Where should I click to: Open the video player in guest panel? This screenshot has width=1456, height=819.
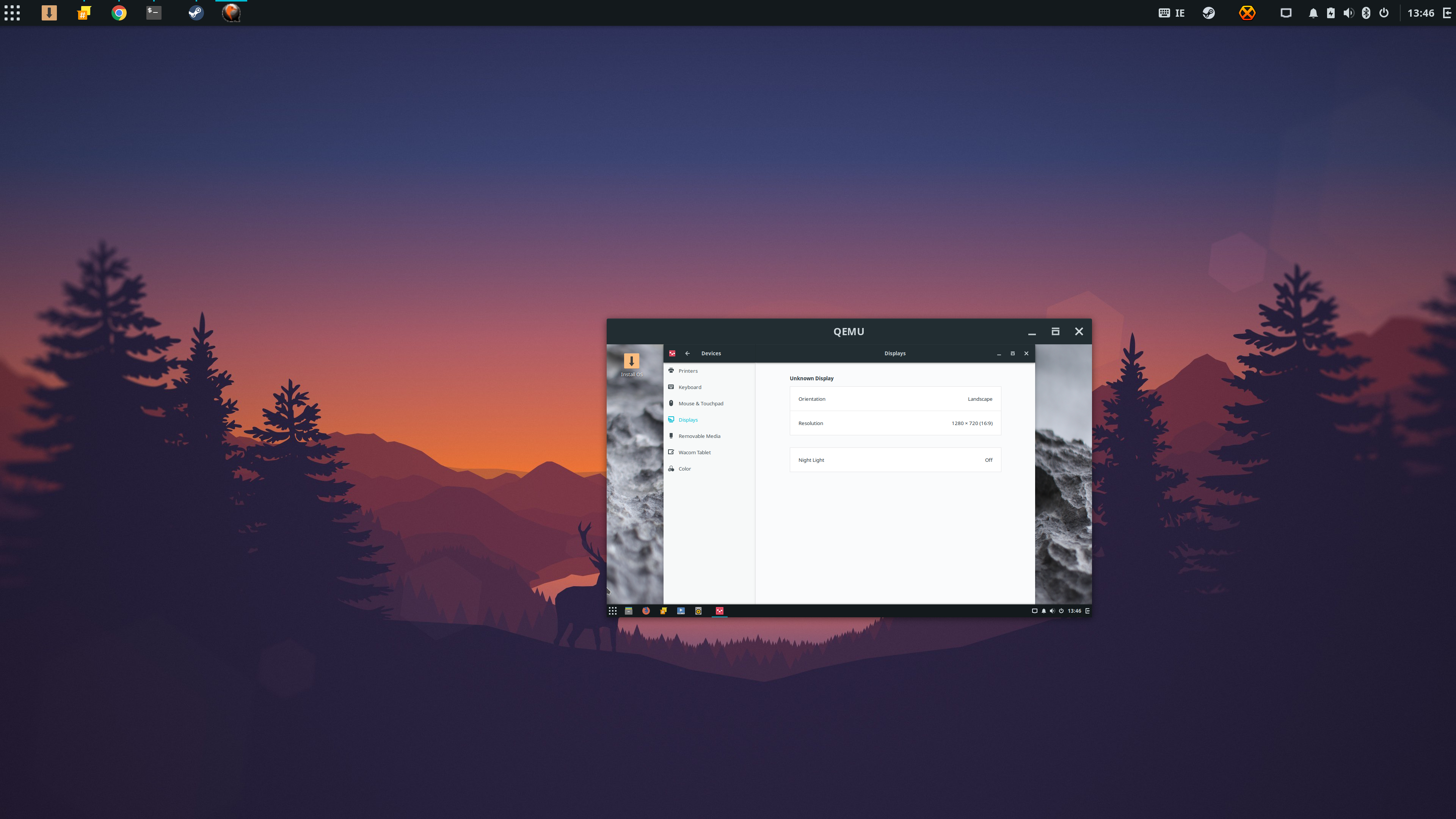[681, 611]
